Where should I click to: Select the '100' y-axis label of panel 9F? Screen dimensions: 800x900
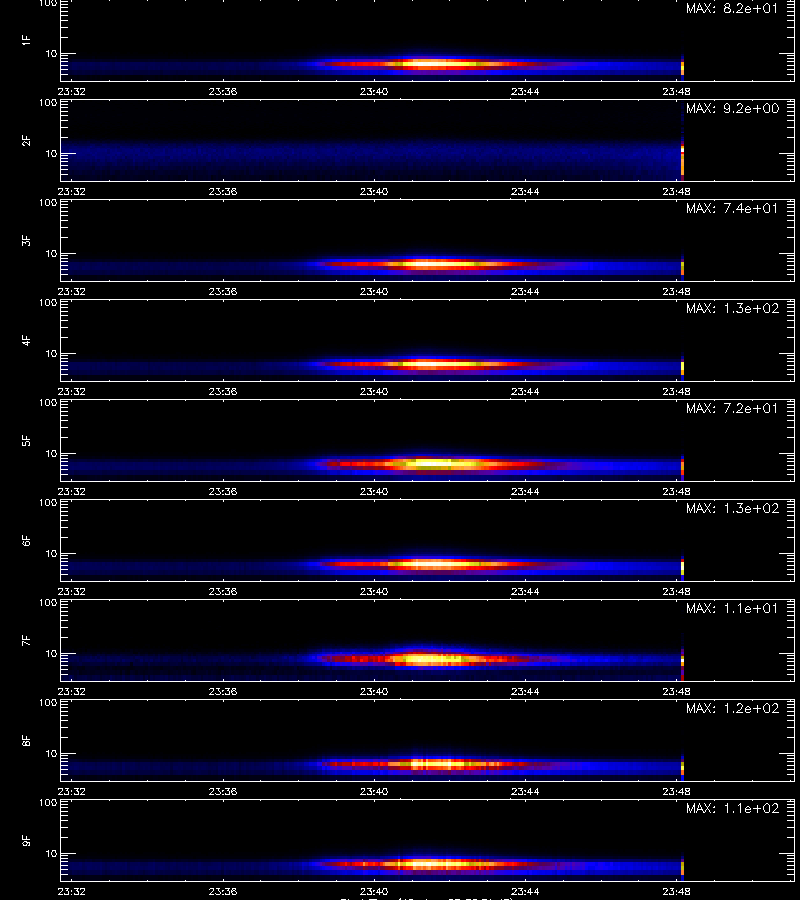tap(48, 803)
